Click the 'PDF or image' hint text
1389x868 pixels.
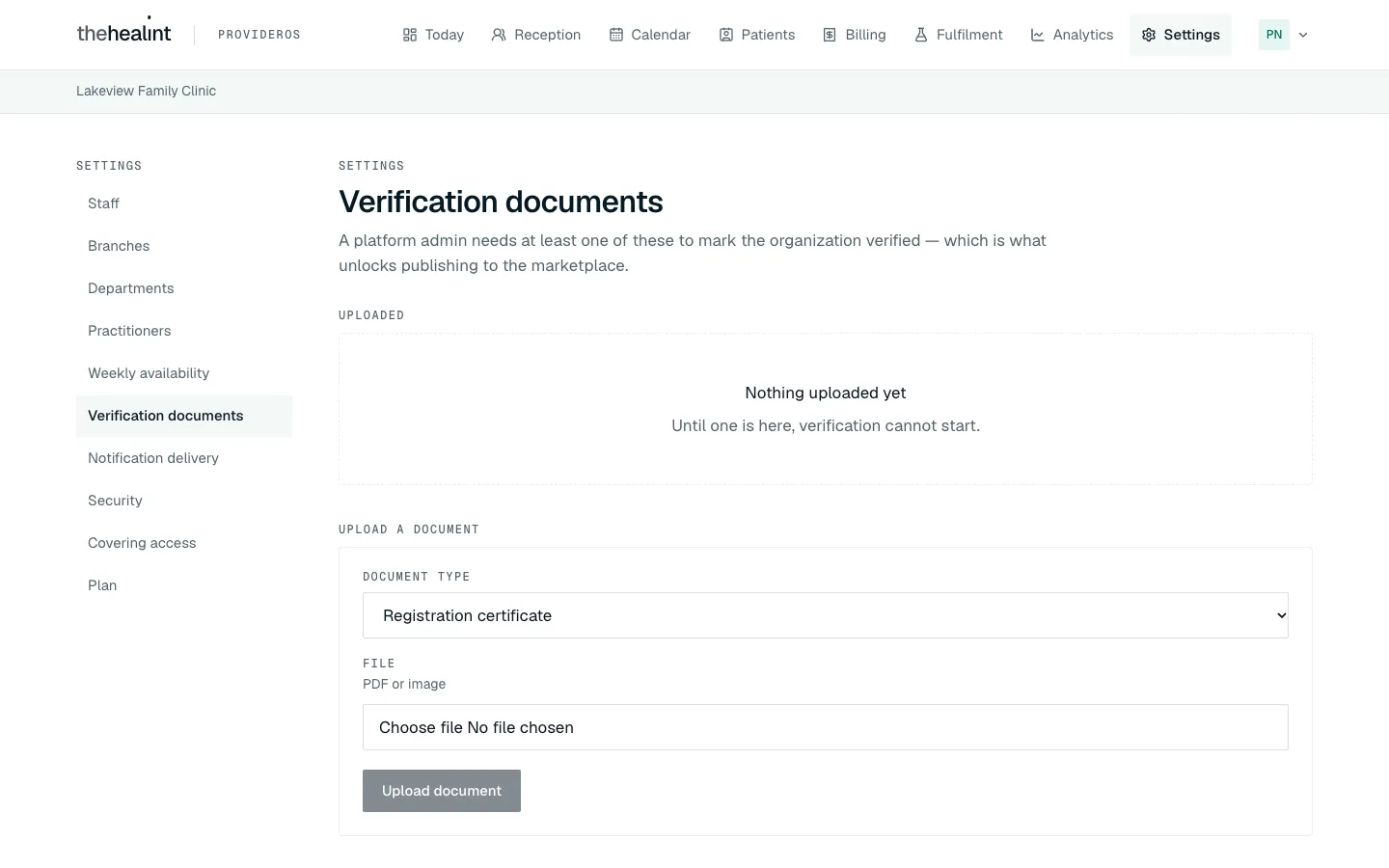click(x=404, y=684)
